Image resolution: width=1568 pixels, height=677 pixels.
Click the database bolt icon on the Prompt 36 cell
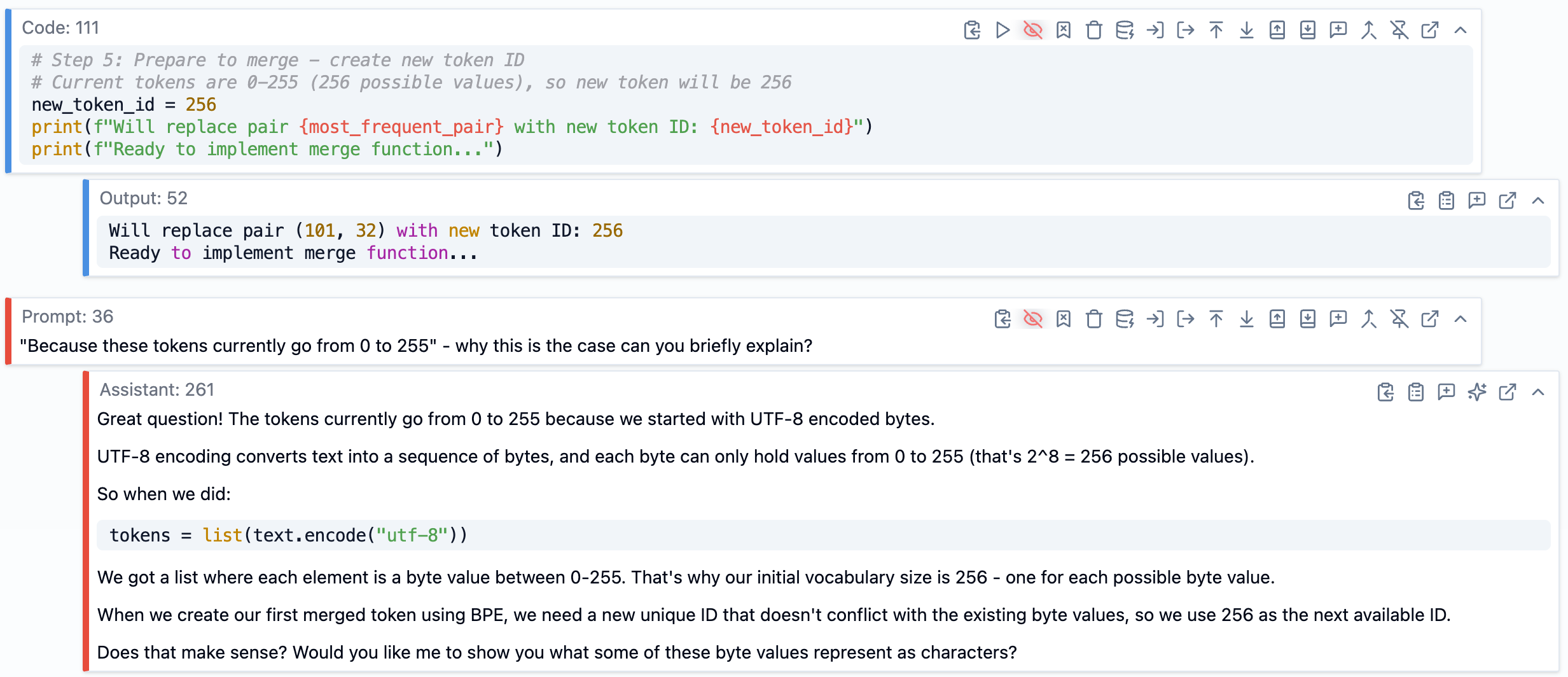click(x=1125, y=319)
